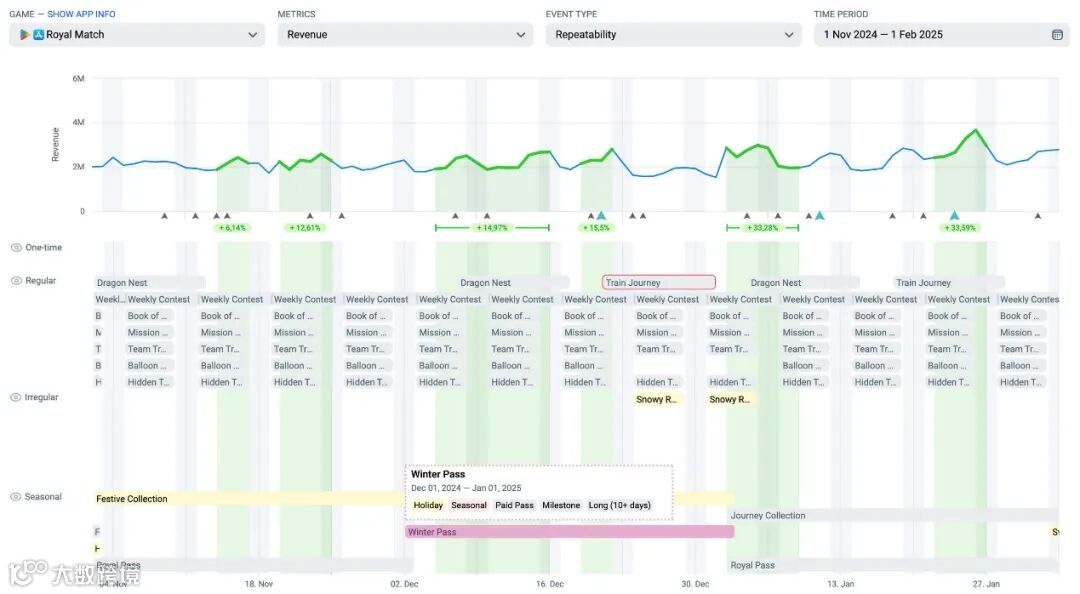Open the calendar icon in Time Period

click(1057, 34)
